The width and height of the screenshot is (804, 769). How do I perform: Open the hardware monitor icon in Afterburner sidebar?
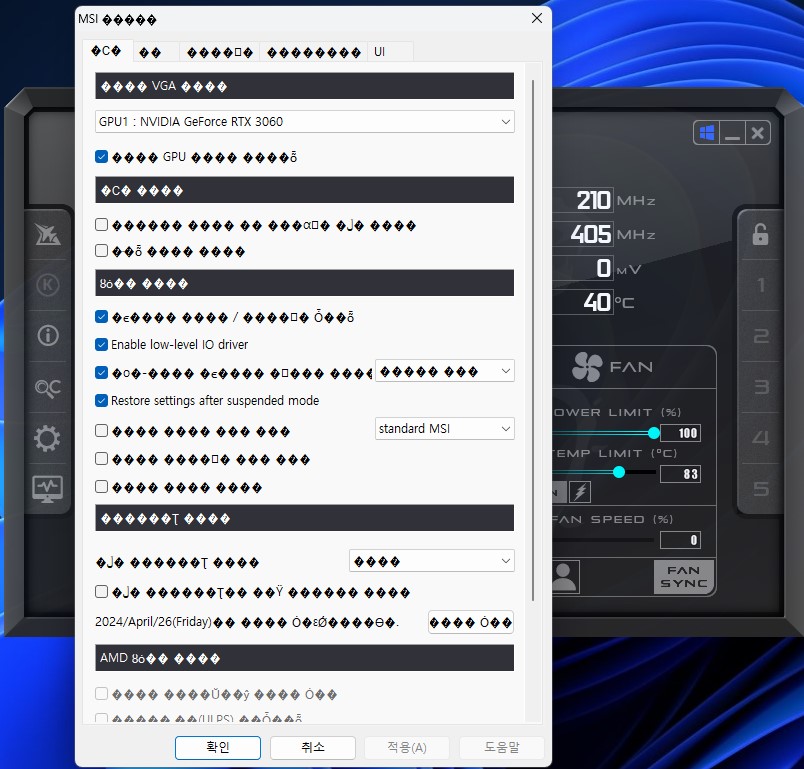48,489
